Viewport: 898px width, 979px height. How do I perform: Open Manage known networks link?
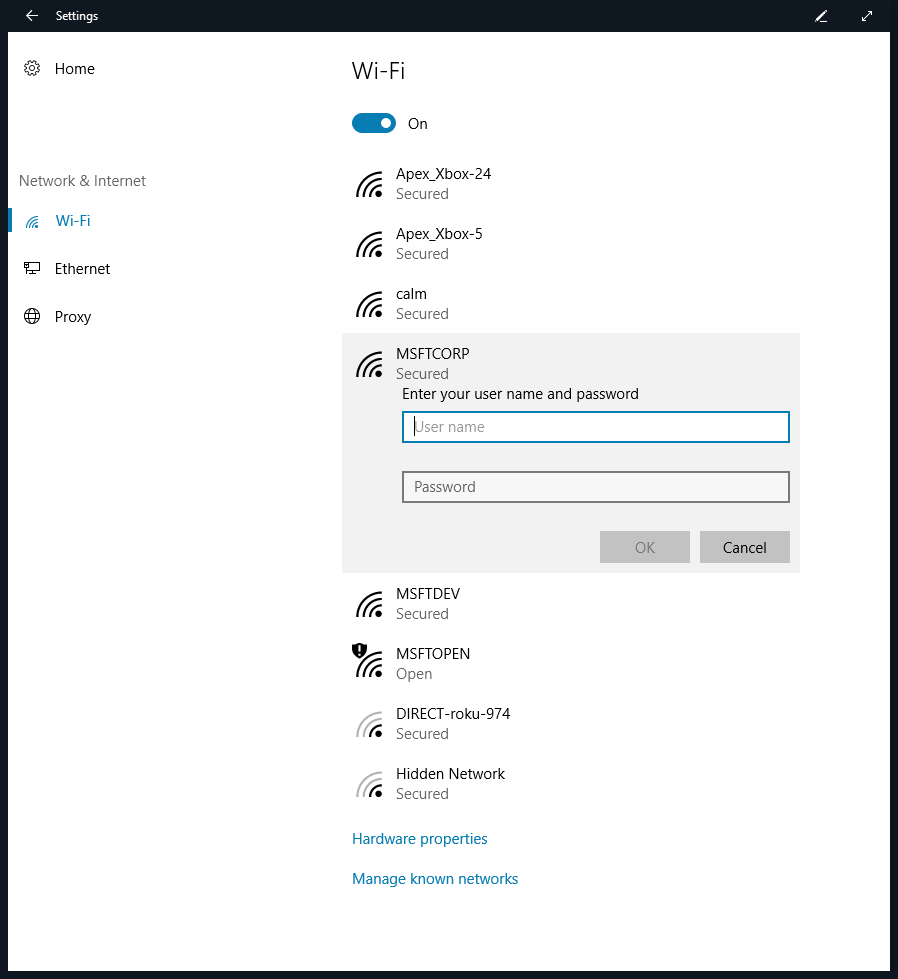tap(435, 879)
